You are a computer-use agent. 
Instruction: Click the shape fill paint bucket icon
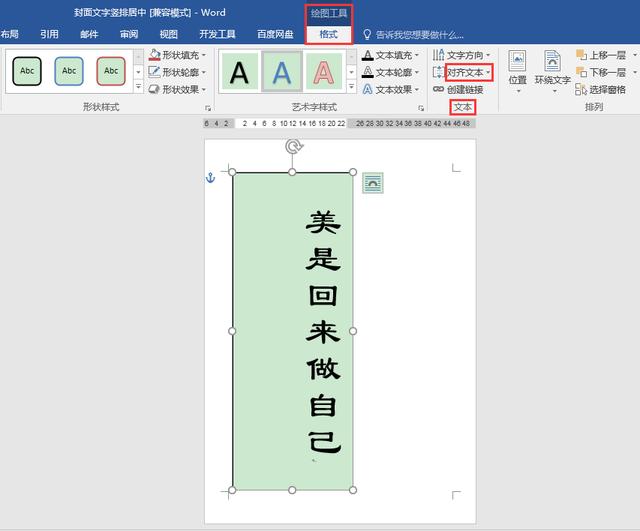click(154, 55)
